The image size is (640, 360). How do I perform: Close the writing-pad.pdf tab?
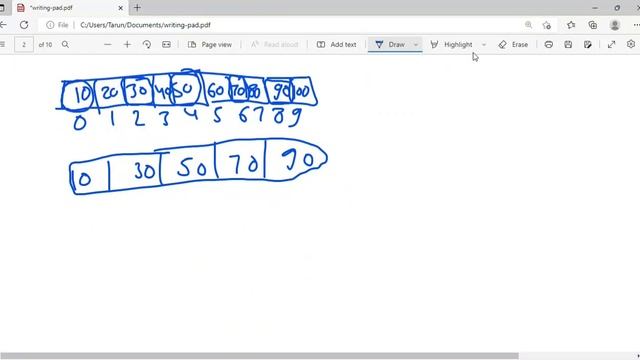pyautogui.click(x=120, y=8)
